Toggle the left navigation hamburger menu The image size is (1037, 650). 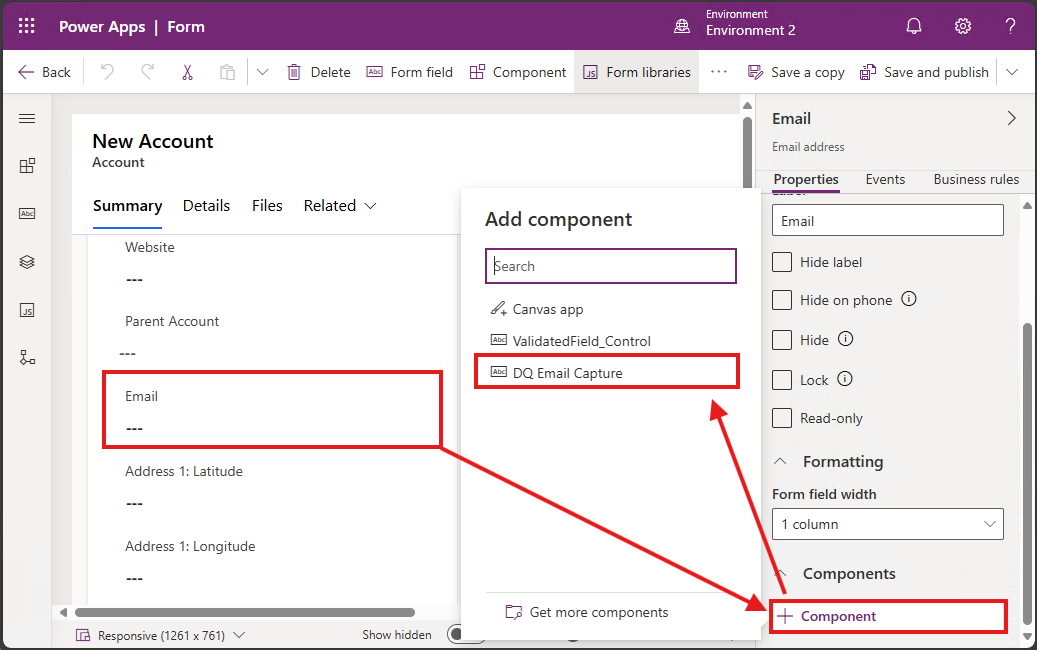[27, 119]
